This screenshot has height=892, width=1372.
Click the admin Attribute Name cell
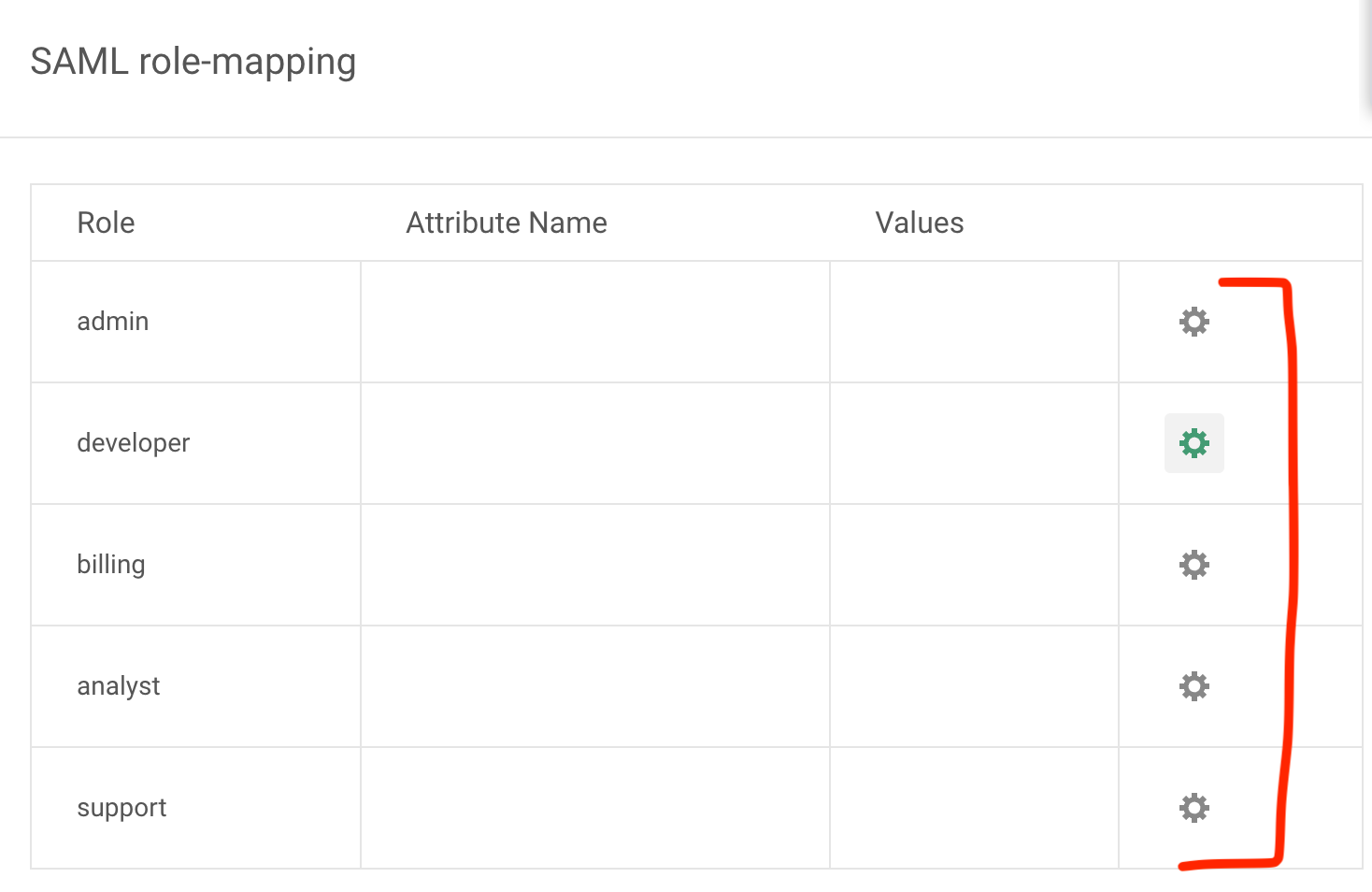point(595,322)
